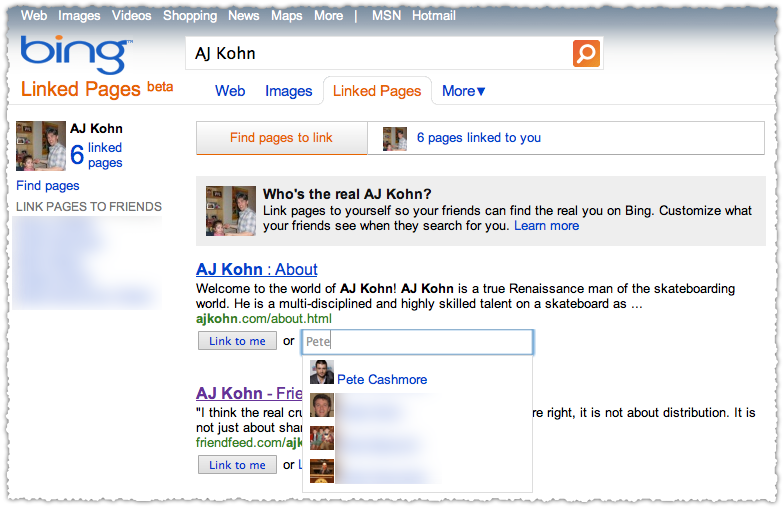Open 6 linked pages in sidebar
784x507 pixels.
(96, 155)
